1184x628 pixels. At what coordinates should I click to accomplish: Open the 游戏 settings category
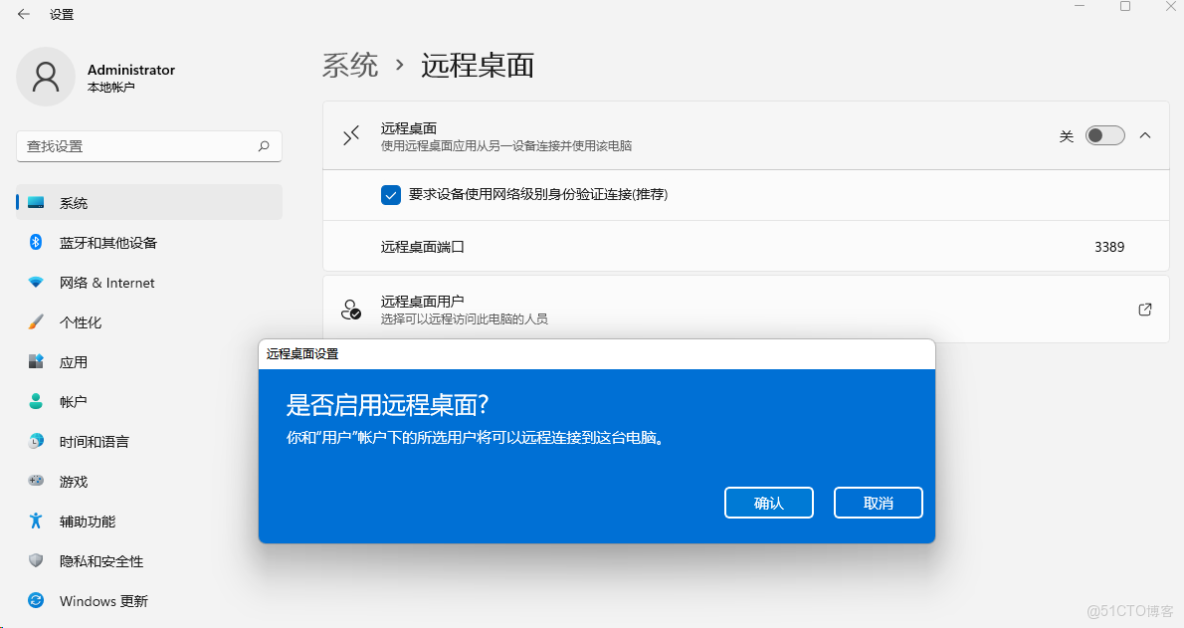[73, 481]
